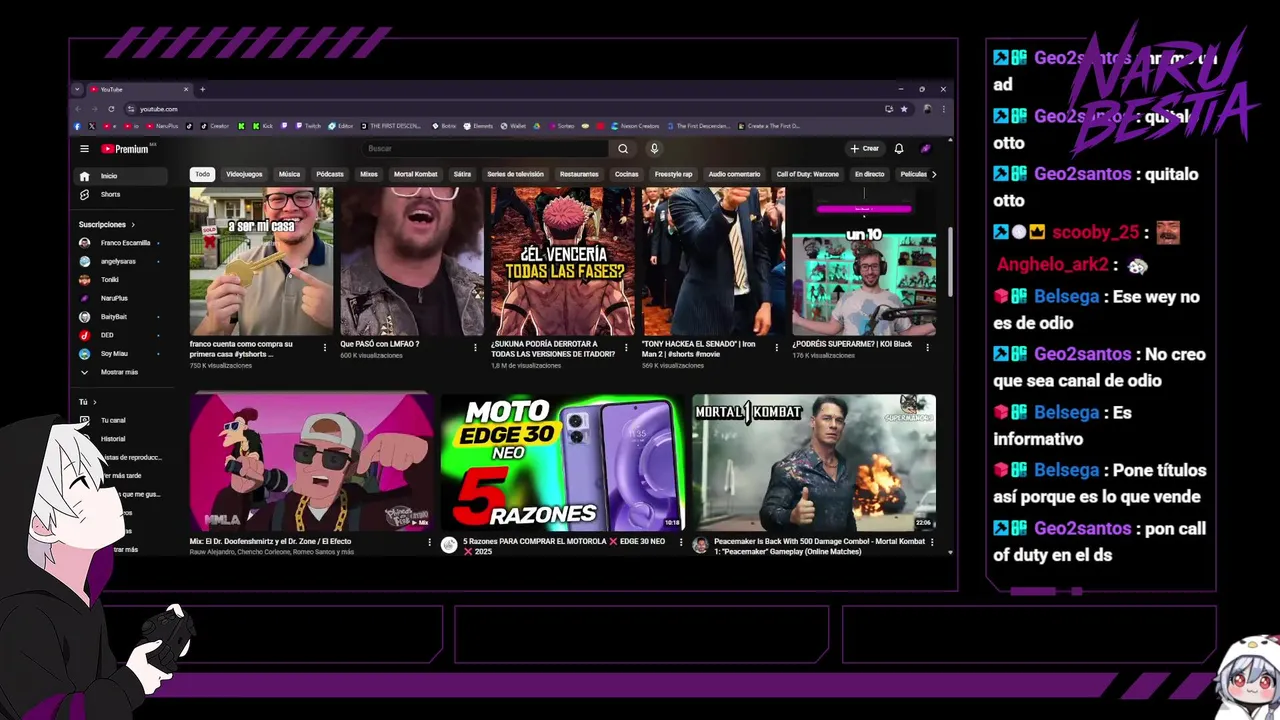Click scooby_25 username in chat
Screen dimensions: 1280x720
click(1096, 232)
